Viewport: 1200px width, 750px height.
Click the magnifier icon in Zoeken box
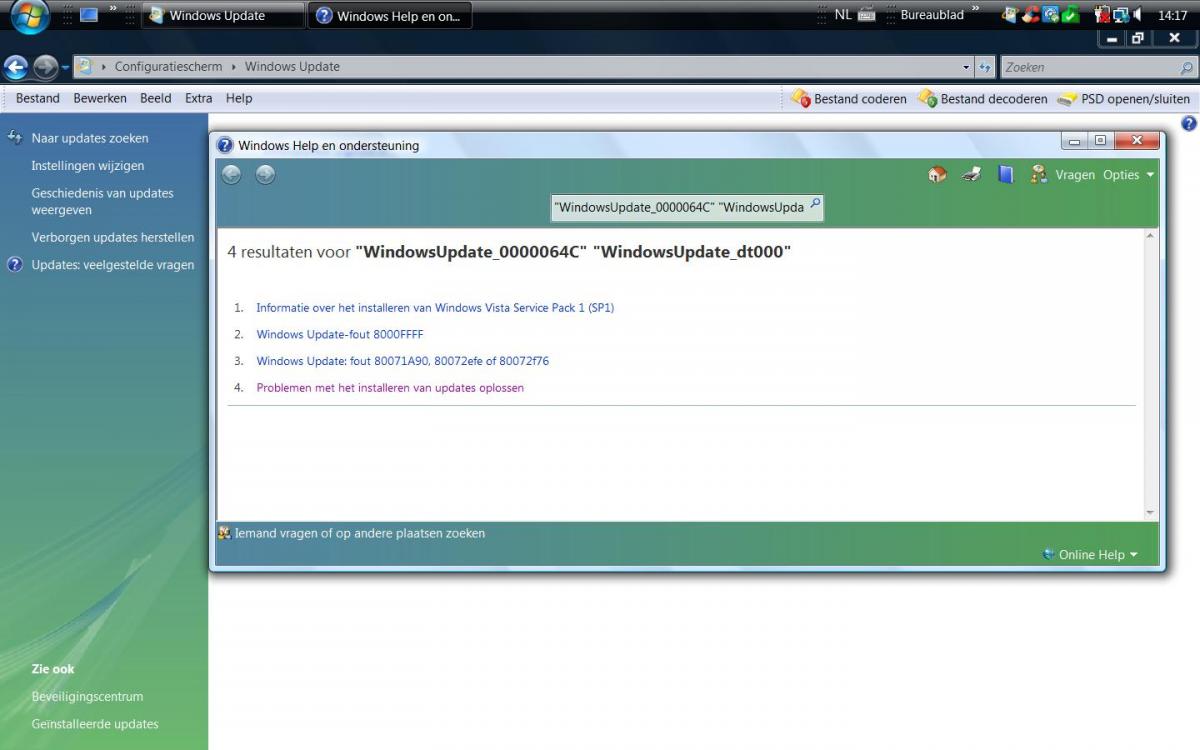[1187, 67]
